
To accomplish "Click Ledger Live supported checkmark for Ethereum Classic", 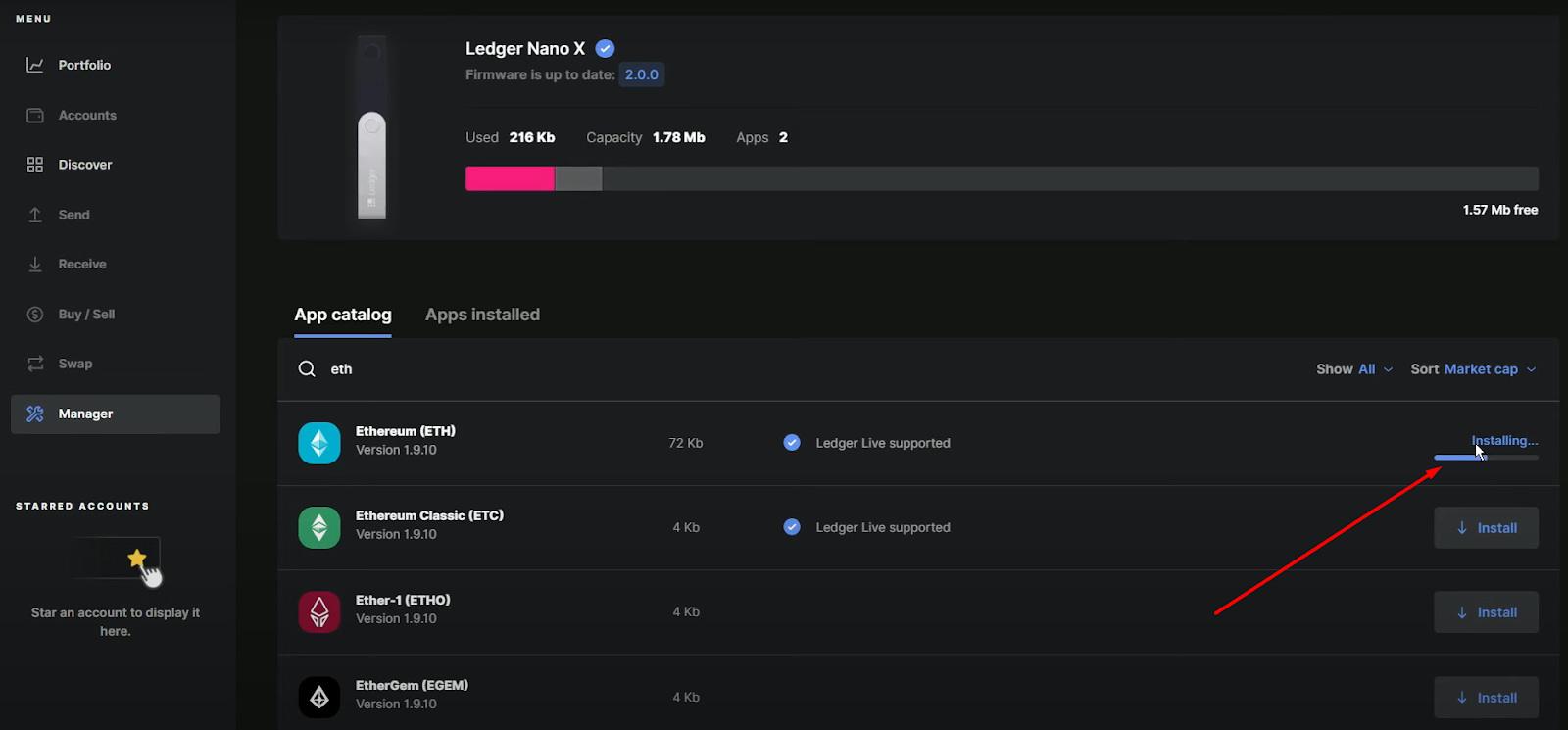I will click(792, 527).
